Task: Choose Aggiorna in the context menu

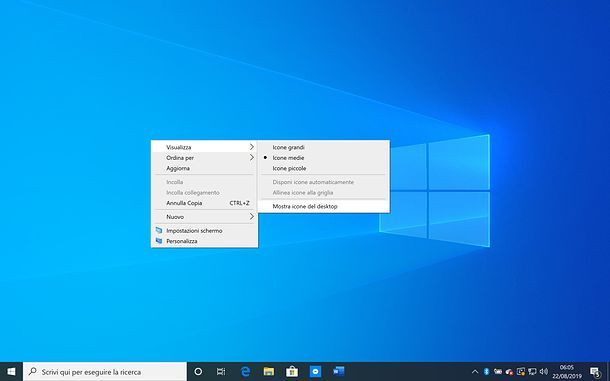Action: (204, 168)
